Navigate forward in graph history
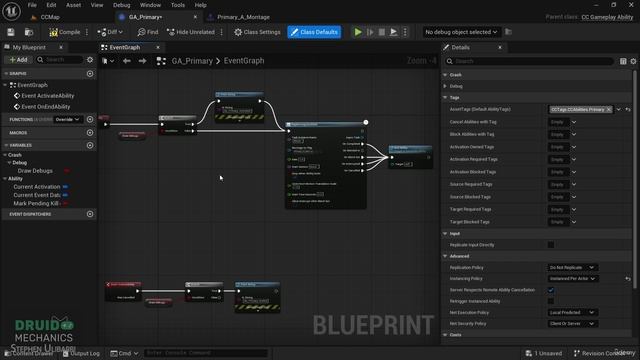This screenshot has width=640, height=360. pos(142,61)
